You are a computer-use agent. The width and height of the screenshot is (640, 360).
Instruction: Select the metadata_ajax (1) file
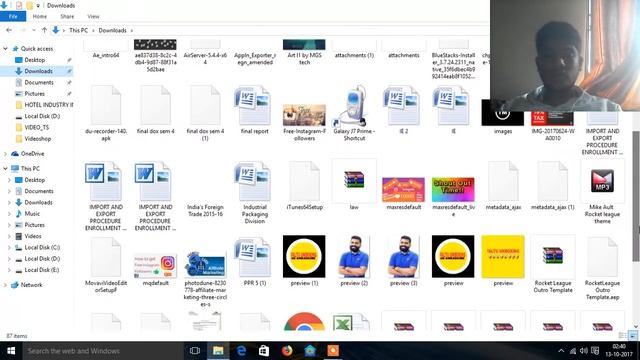pyautogui.click(x=553, y=181)
